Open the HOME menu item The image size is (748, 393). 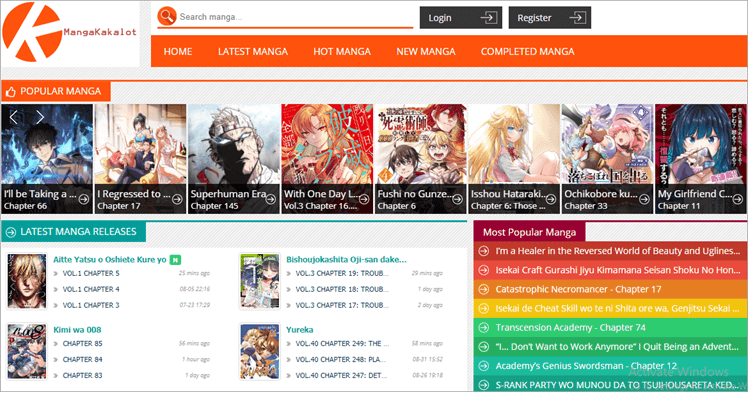178,52
